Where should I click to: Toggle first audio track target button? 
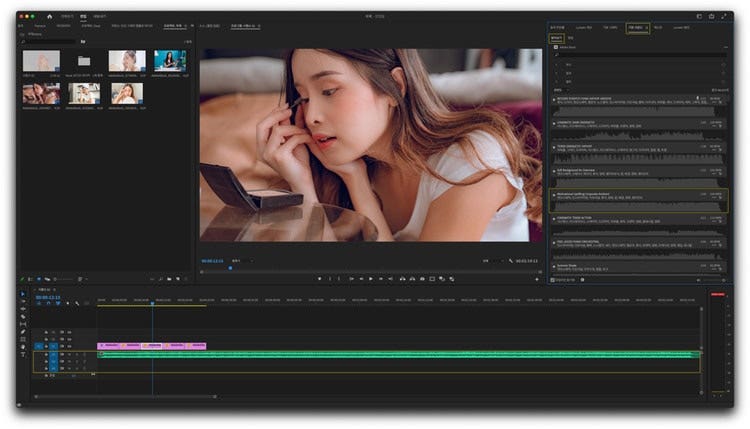[52, 354]
